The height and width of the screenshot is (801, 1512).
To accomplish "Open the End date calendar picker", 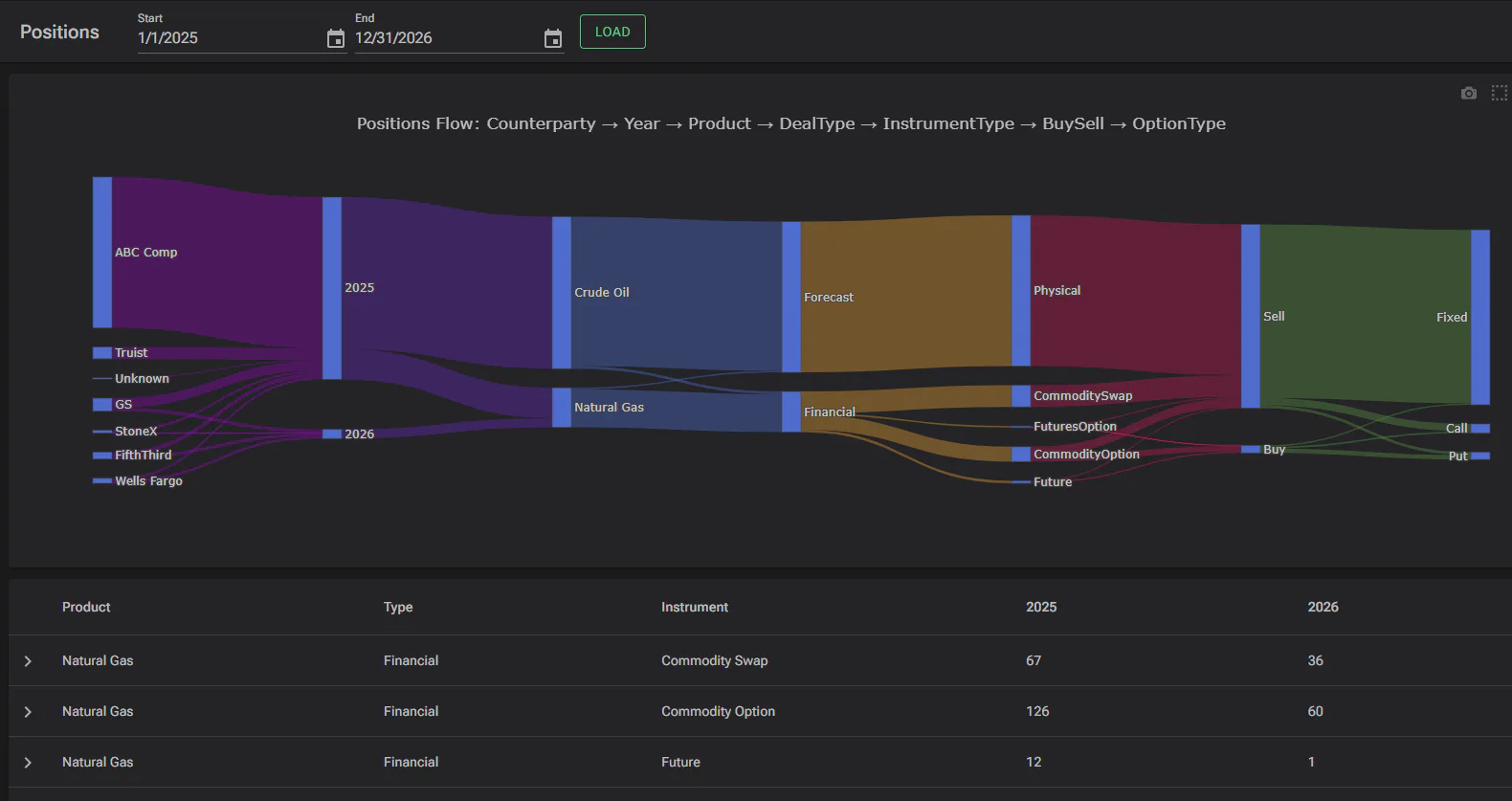I will (553, 38).
